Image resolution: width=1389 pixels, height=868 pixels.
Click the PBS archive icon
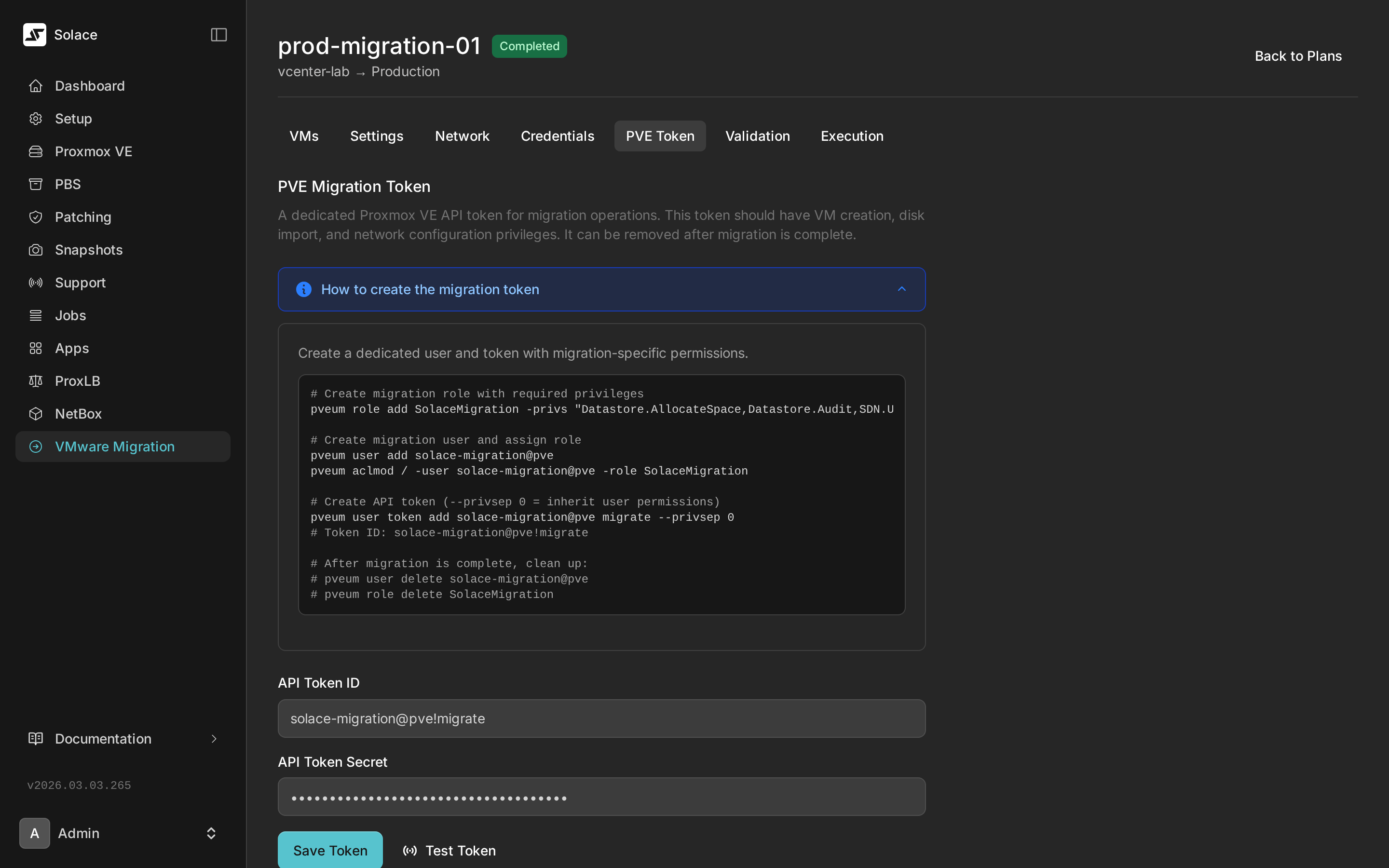coord(35,184)
